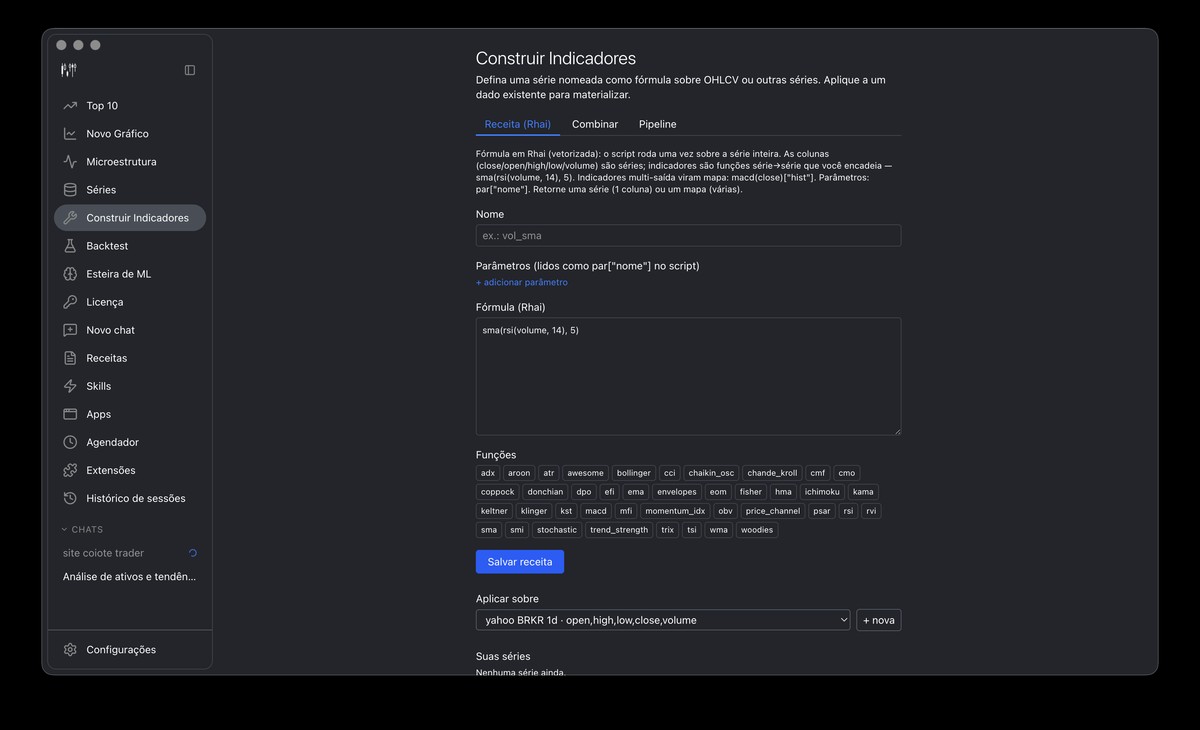1200x730 pixels.
Task: Select Construir Indicadores sidebar item
Action: (130, 218)
